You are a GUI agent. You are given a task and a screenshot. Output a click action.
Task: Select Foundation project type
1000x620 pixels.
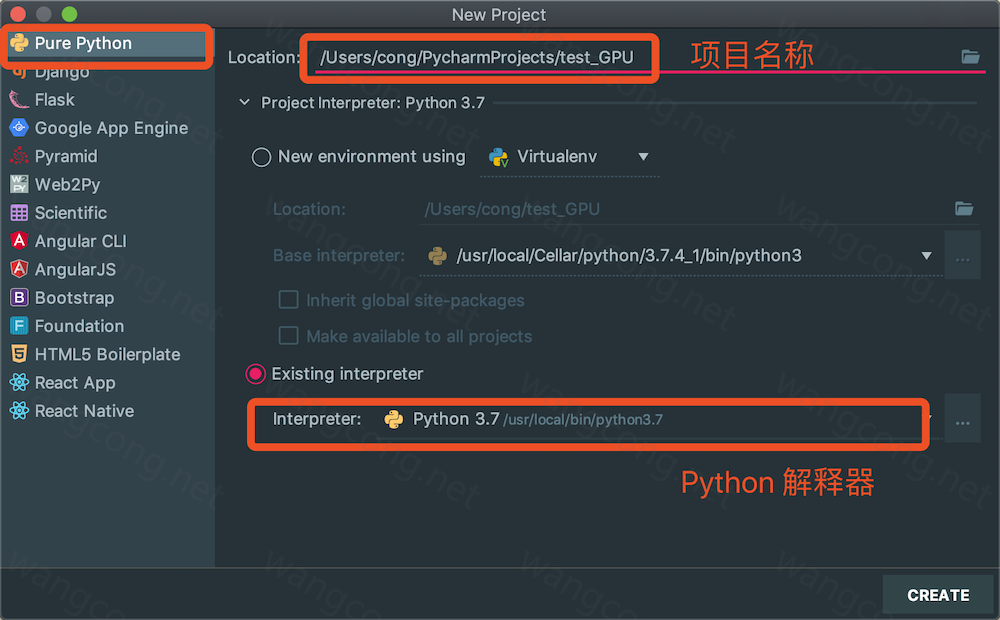(x=107, y=326)
